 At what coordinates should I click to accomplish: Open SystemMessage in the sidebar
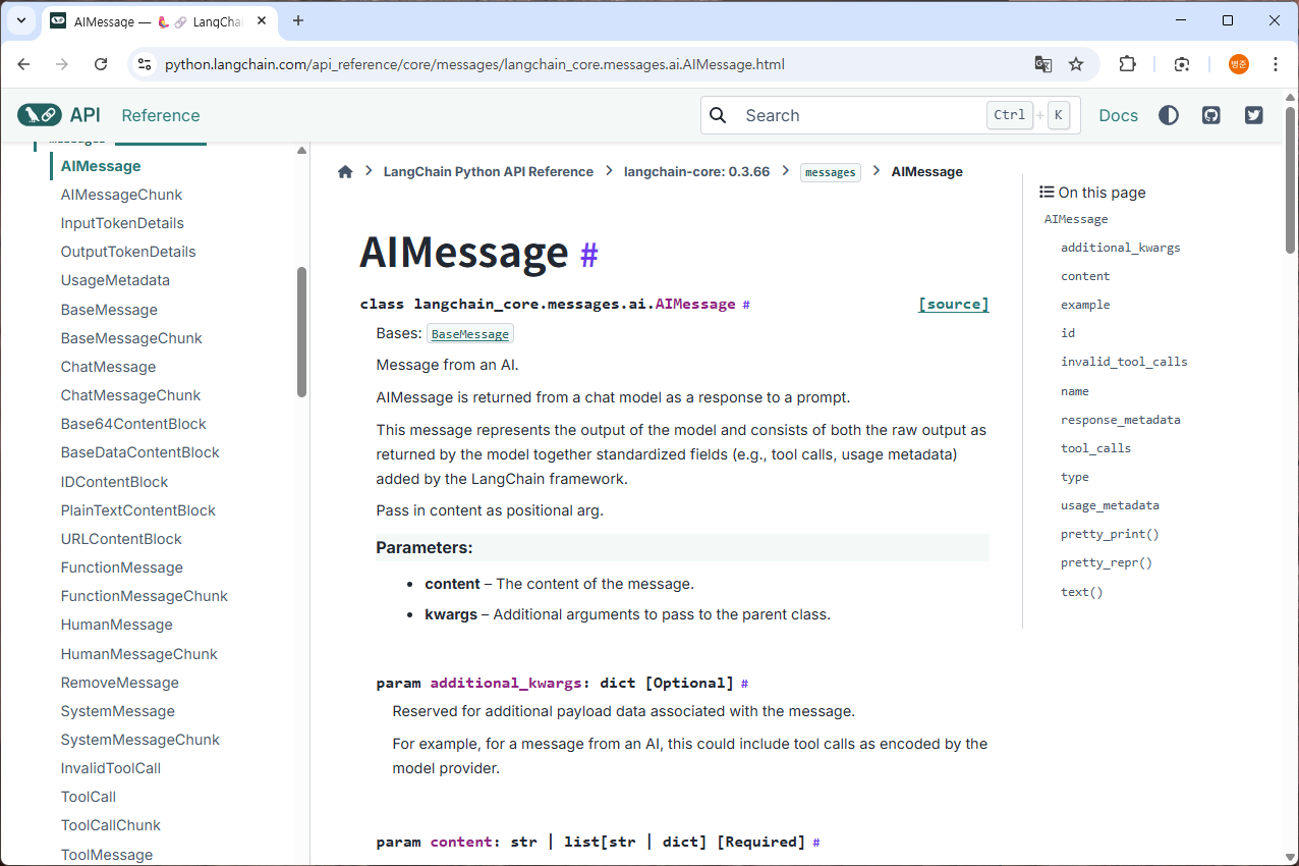[x=118, y=712]
